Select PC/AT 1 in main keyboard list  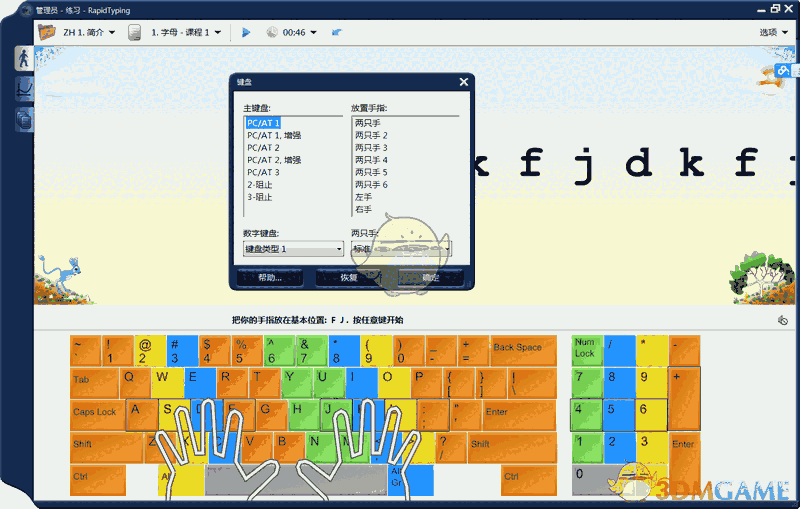pos(263,123)
